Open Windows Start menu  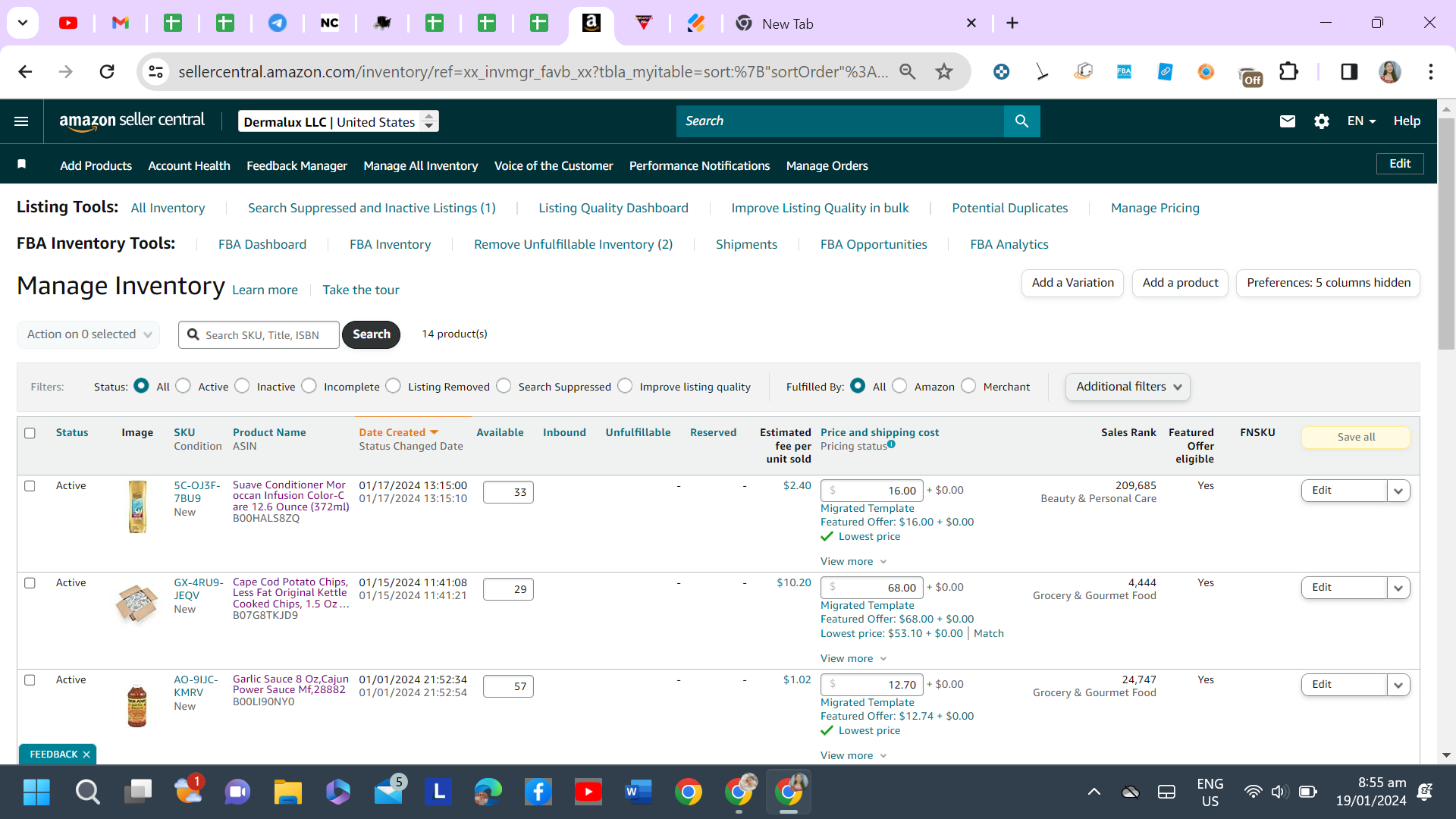click(x=36, y=792)
